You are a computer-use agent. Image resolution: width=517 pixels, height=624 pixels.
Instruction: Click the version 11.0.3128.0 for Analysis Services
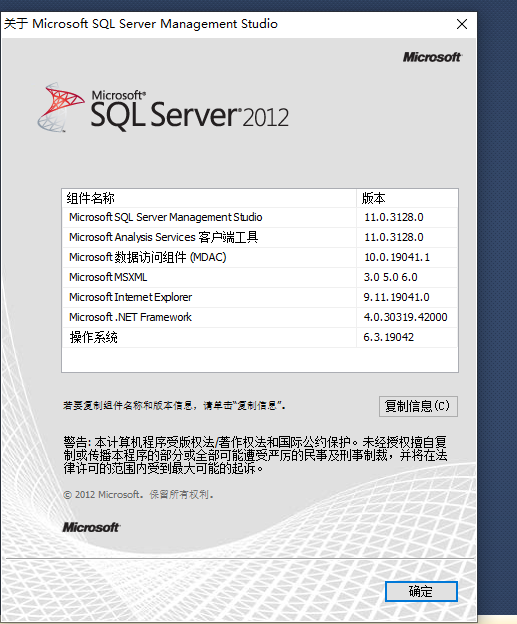tap(394, 237)
